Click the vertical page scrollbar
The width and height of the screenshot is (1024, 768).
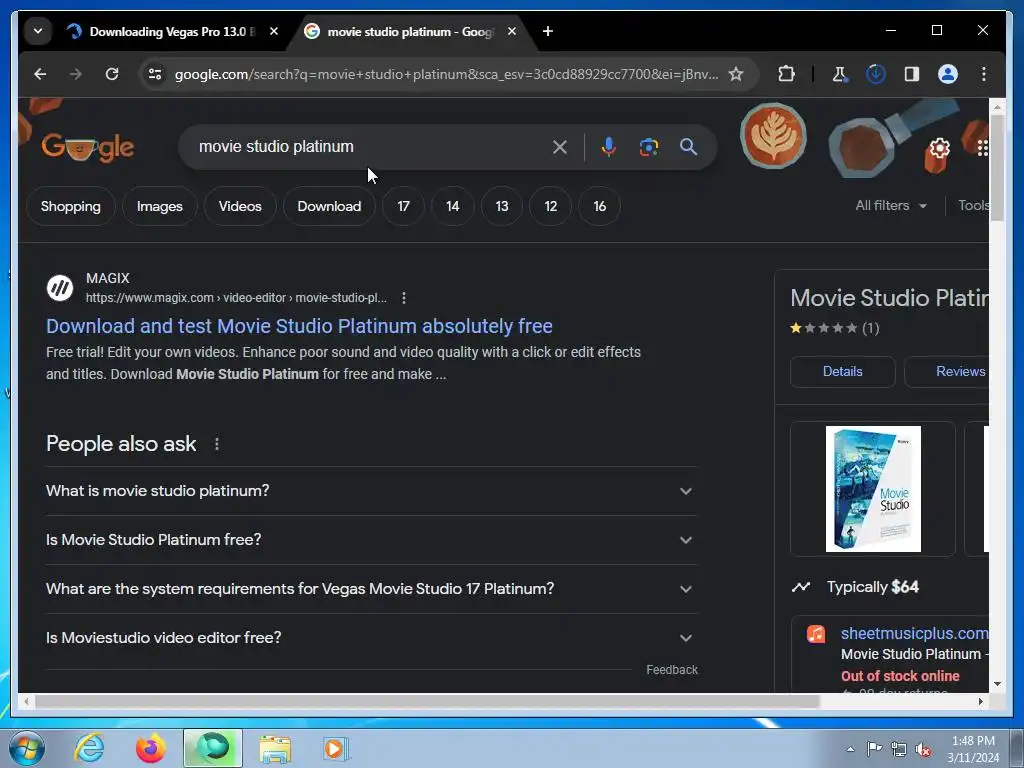[x=997, y=168]
